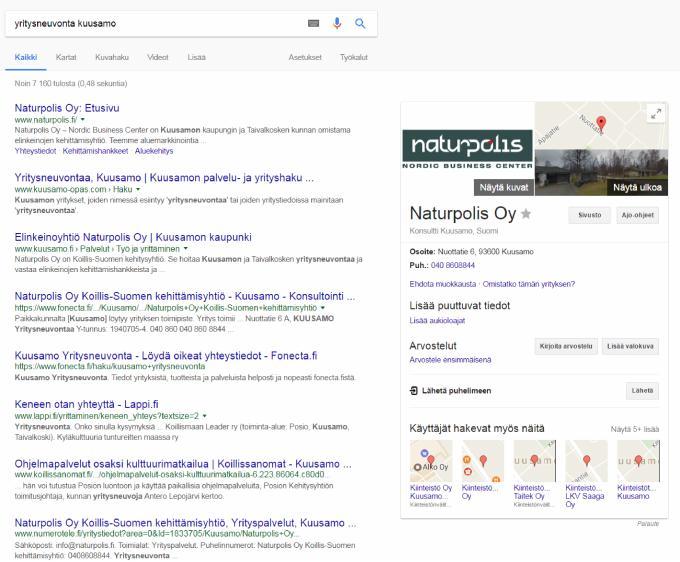680x562 pixels.
Task: Open the Kiinteistö LKV Saaga Oy suggestion
Action: [x=586, y=474]
